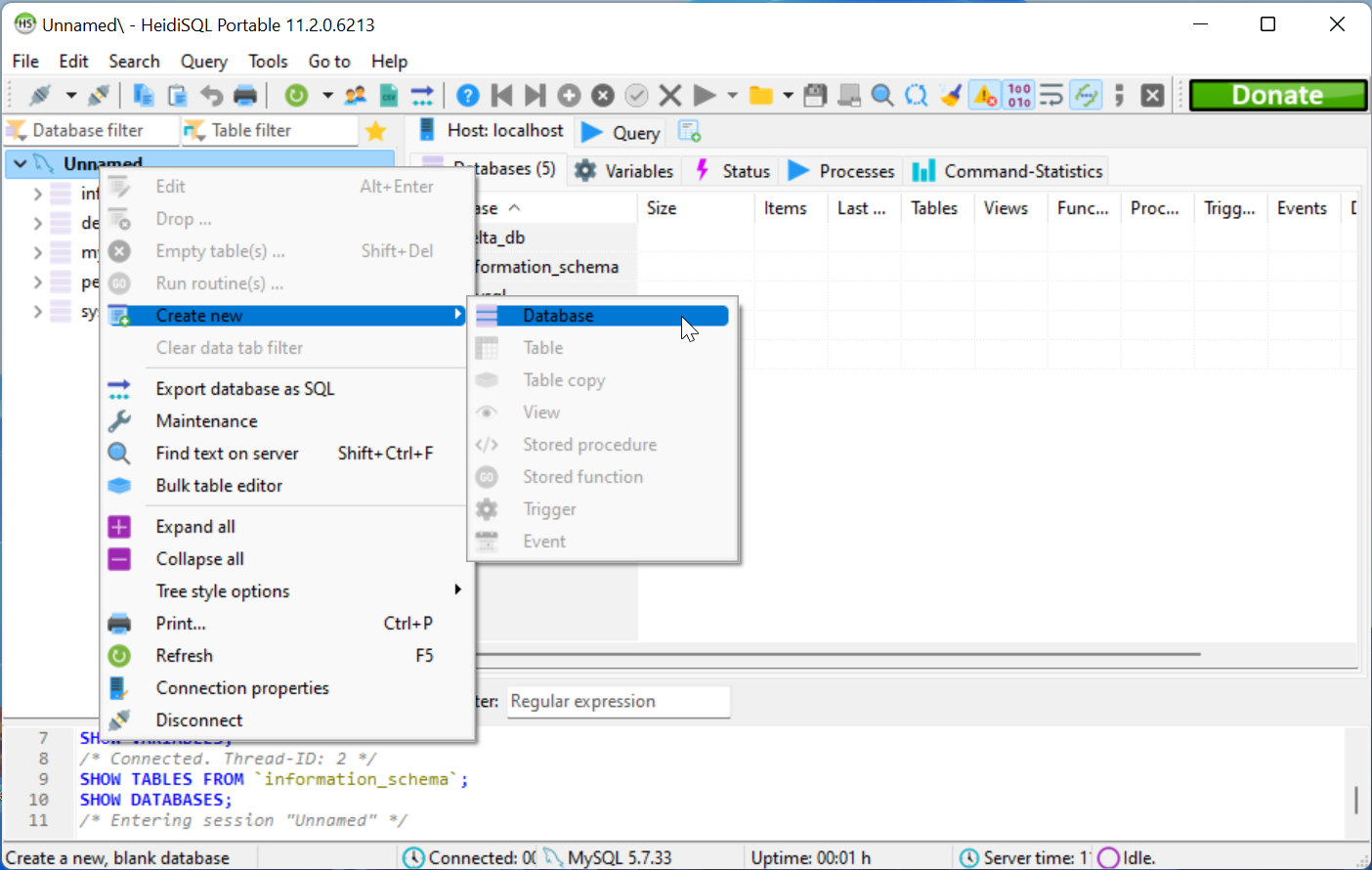
Task: Click the Run query play icon
Action: (704, 95)
